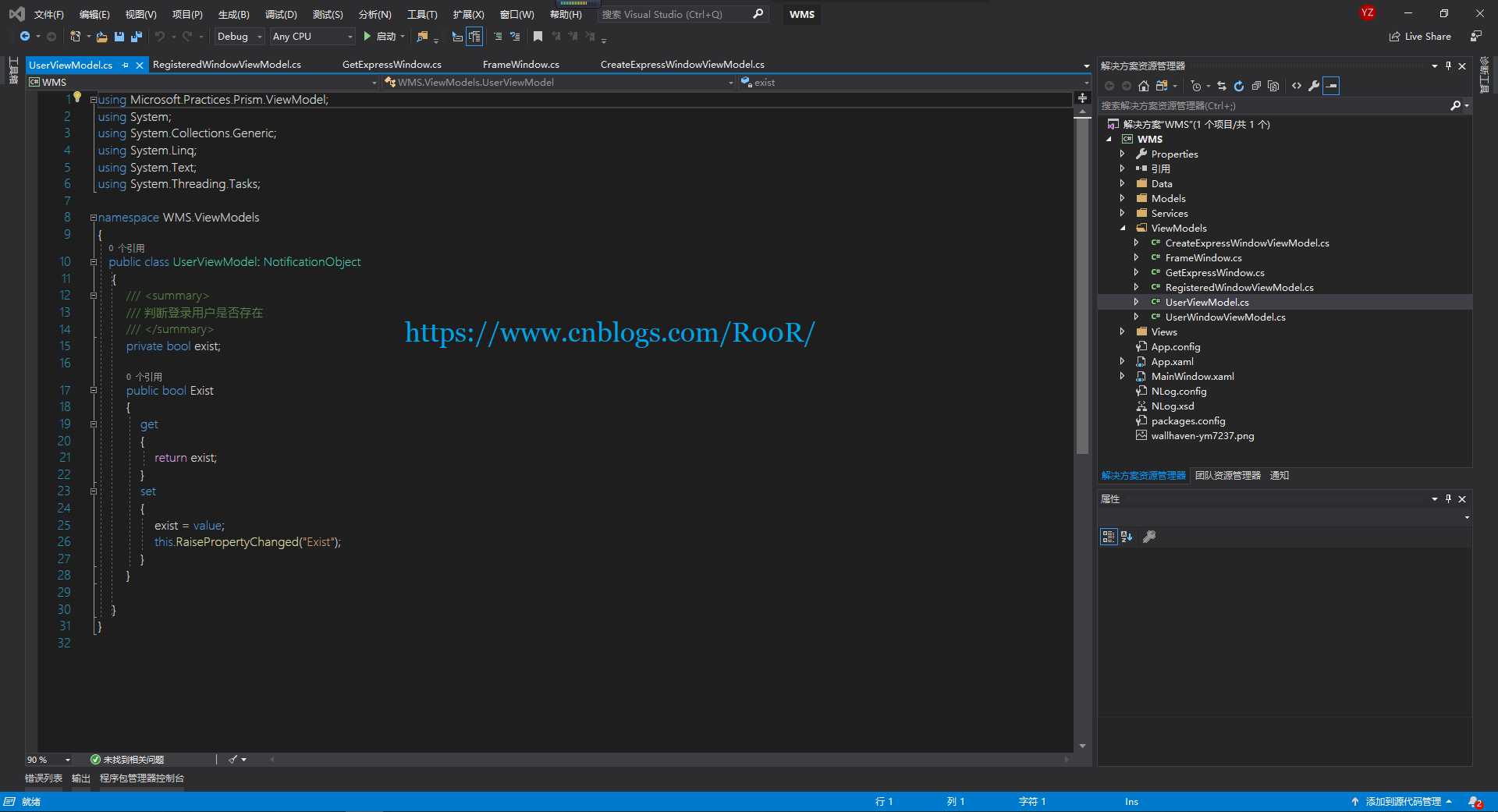Click the Property Pages wrench in Properties panel
Screen dimensions: 1498x812
(x=1149, y=537)
